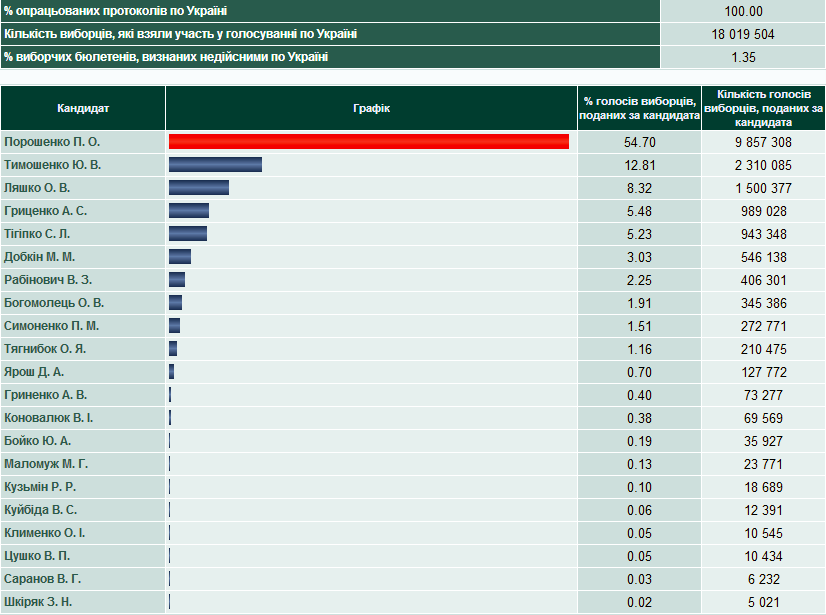Click the last candidate Шкіряк З. Н.

tap(38, 602)
